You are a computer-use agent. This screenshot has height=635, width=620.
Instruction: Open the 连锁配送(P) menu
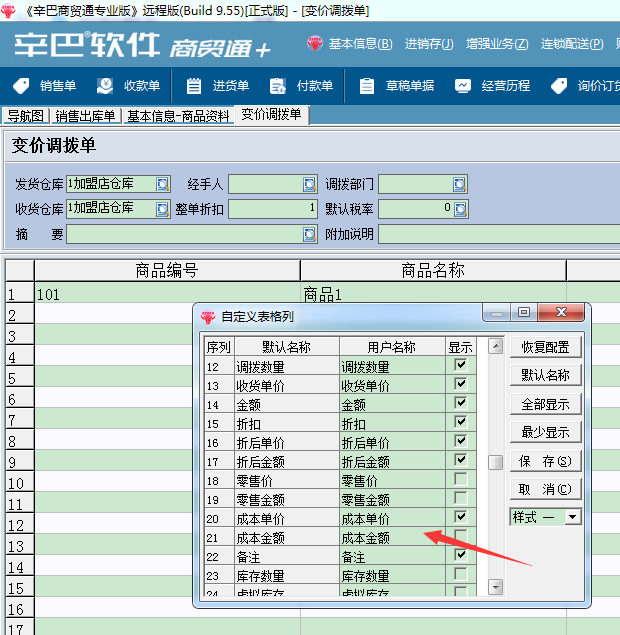[x=572, y=44]
